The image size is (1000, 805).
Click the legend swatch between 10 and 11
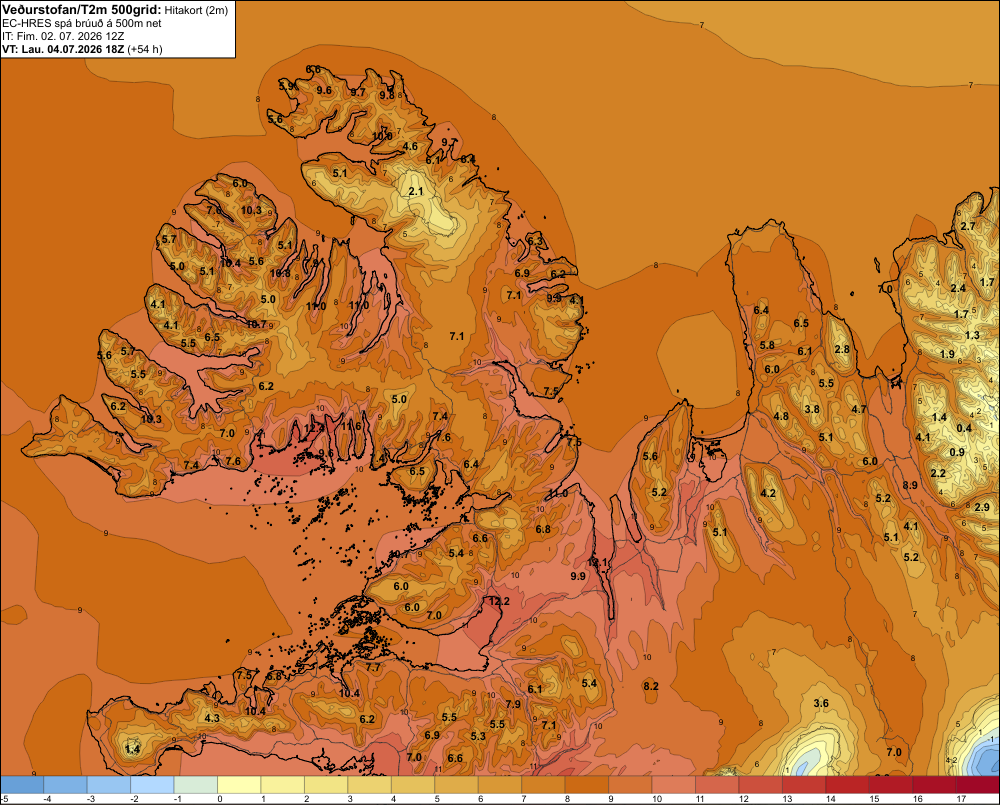point(673,785)
